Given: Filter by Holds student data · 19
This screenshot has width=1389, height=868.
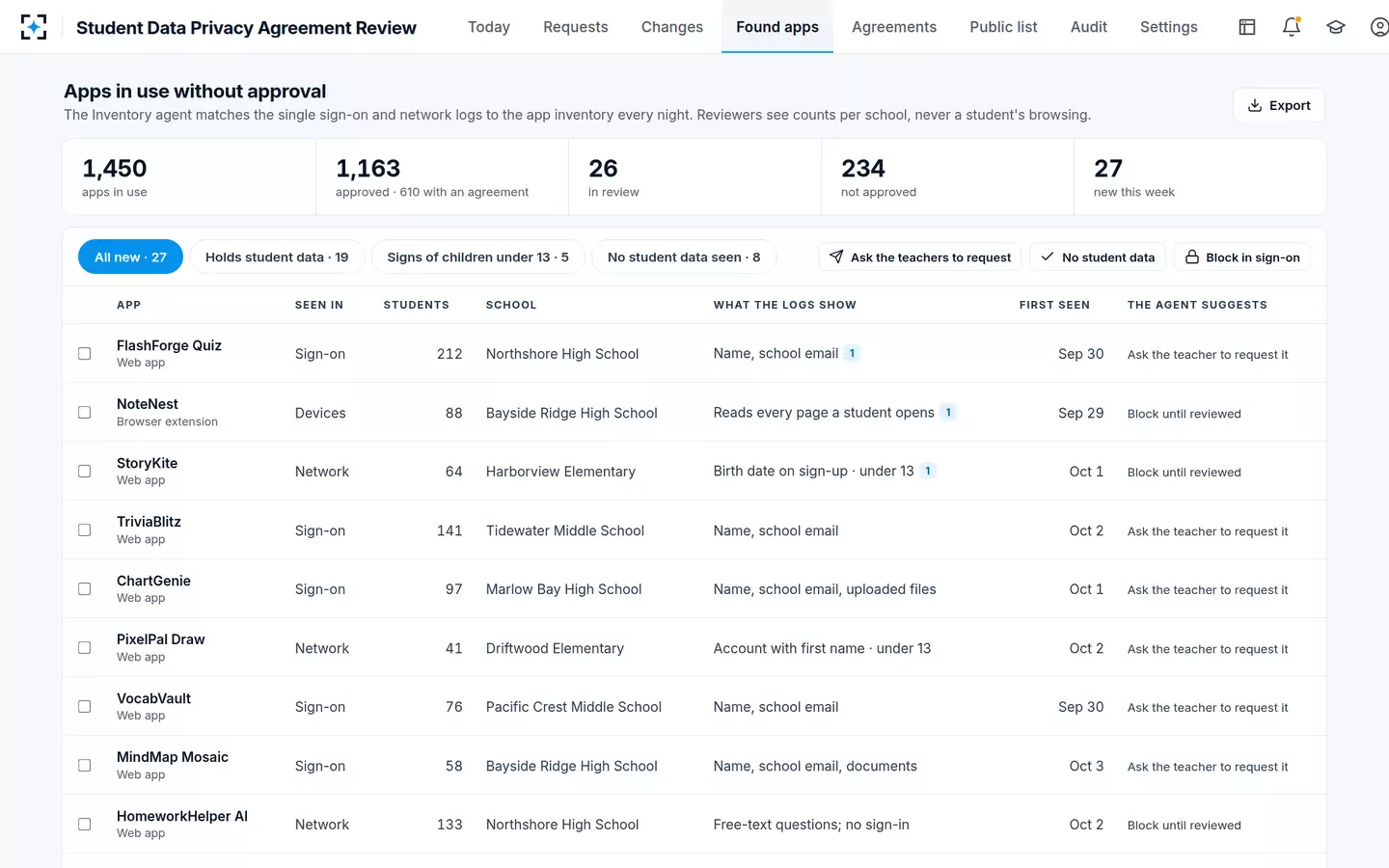Looking at the screenshot, I should point(277,258).
